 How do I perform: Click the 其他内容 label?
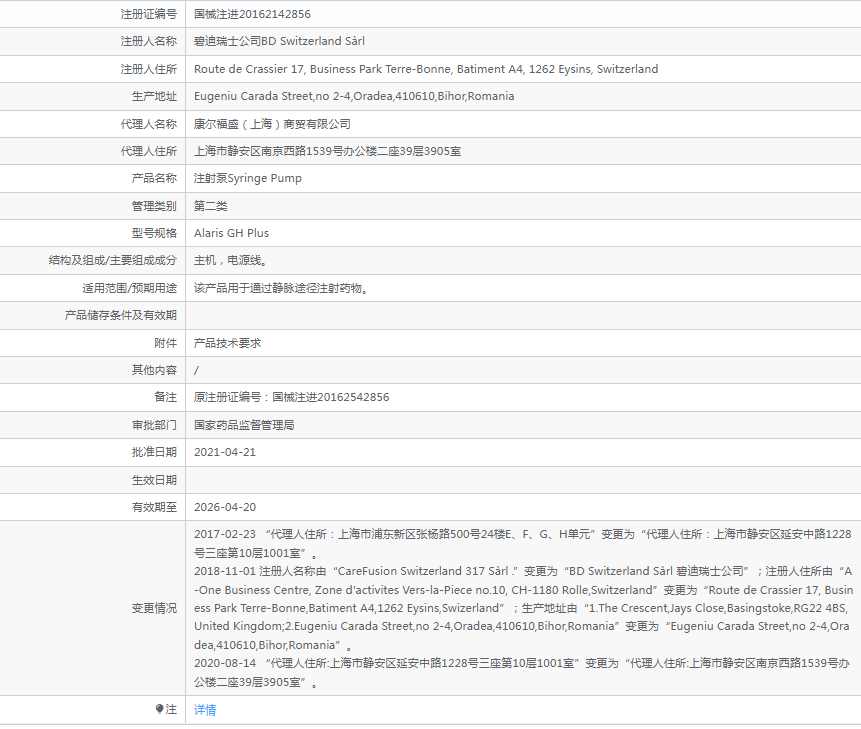tap(154, 370)
